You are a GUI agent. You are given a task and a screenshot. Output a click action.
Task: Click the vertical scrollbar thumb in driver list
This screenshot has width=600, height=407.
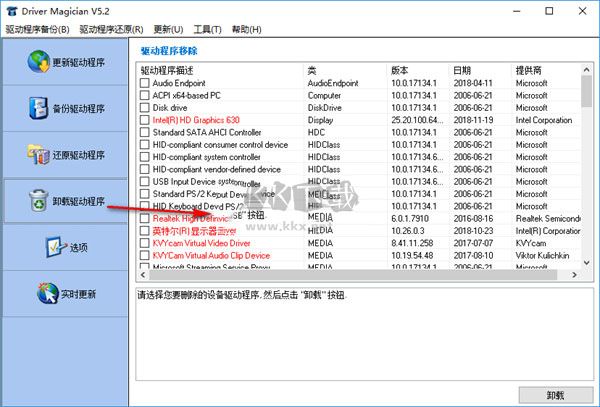(x=587, y=91)
